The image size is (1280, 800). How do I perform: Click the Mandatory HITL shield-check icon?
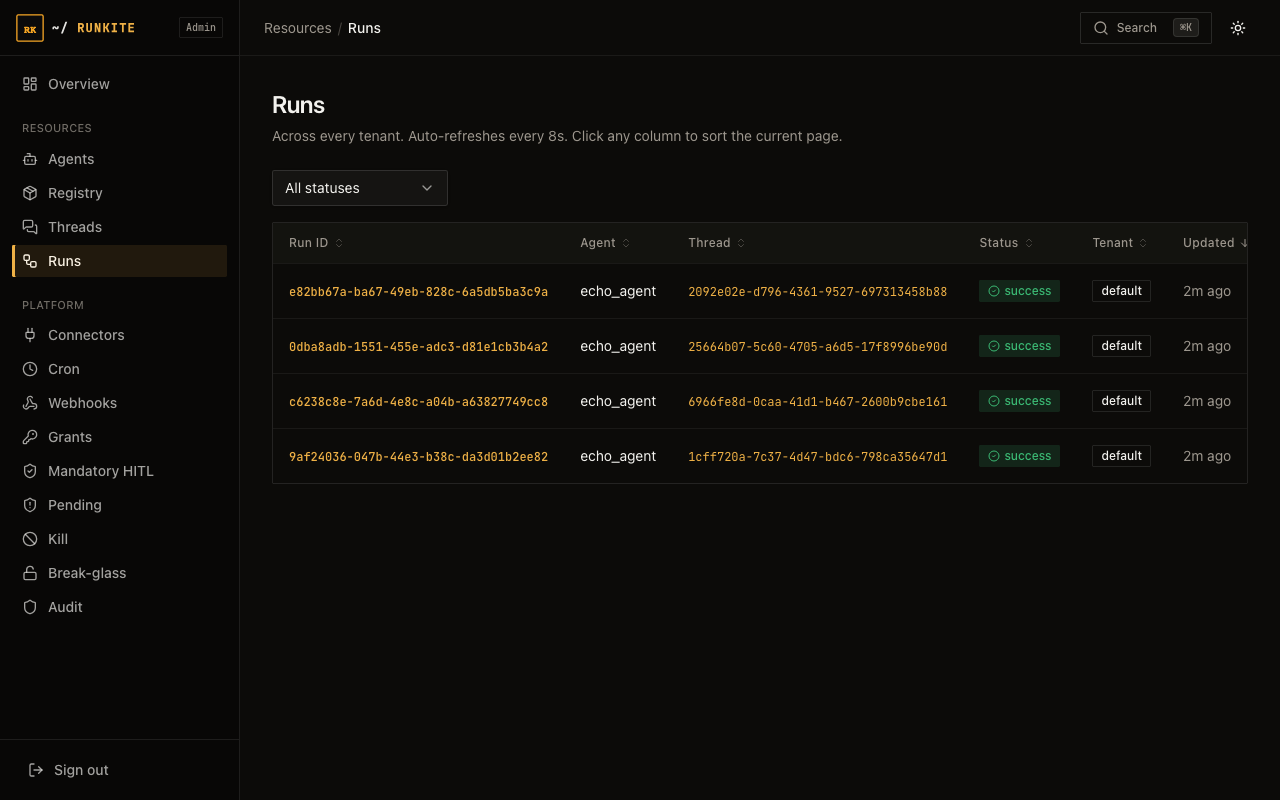(x=30, y=471)
